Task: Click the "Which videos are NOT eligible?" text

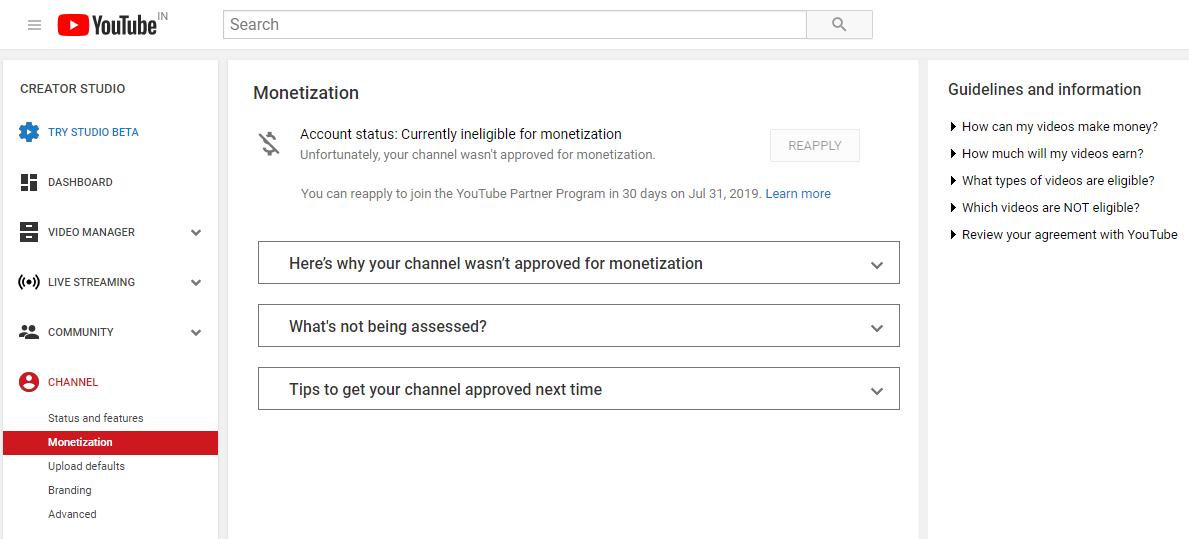Action: (x=1050, y=207)
